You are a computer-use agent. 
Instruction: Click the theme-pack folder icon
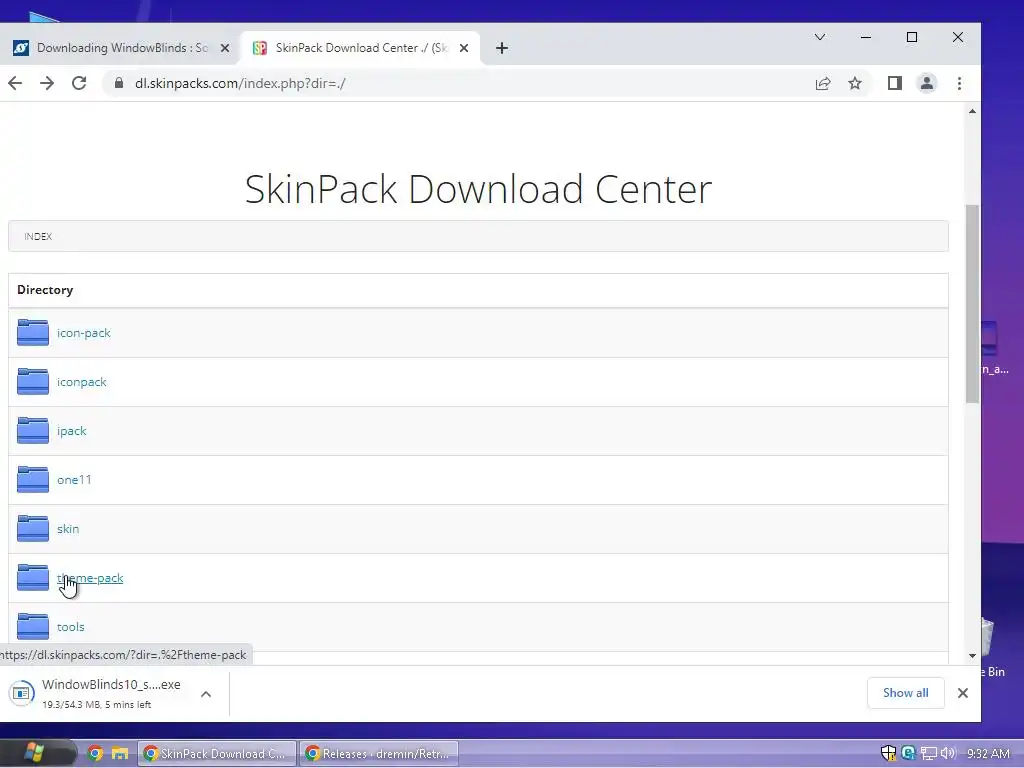coord(33,577)
